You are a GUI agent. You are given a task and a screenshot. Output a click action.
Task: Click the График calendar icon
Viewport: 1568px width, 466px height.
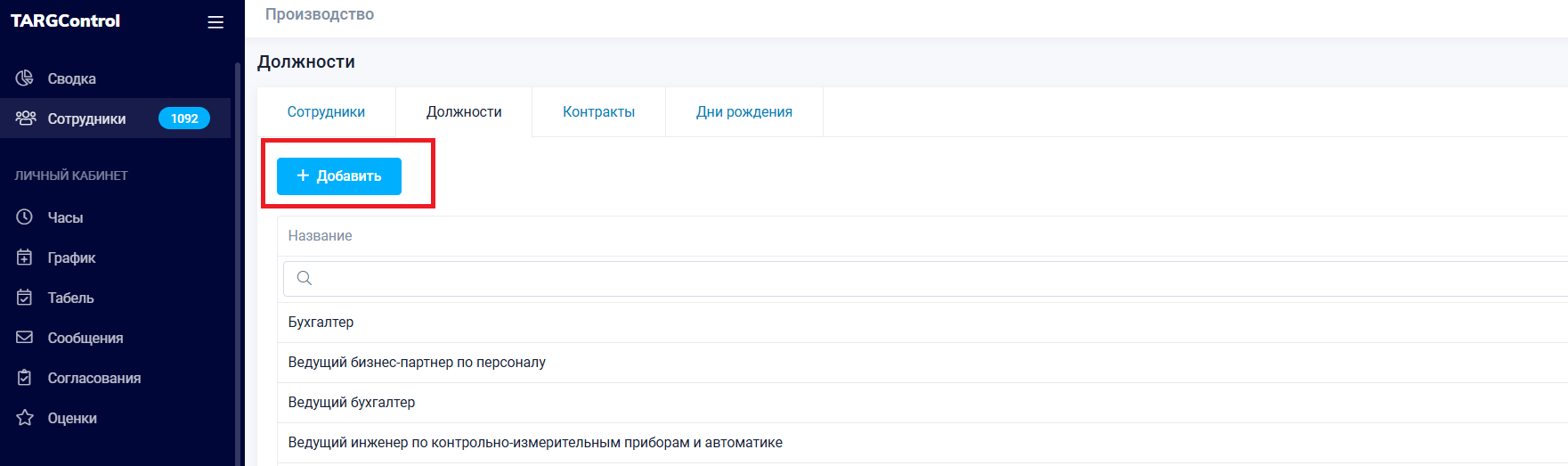(25, 258)
